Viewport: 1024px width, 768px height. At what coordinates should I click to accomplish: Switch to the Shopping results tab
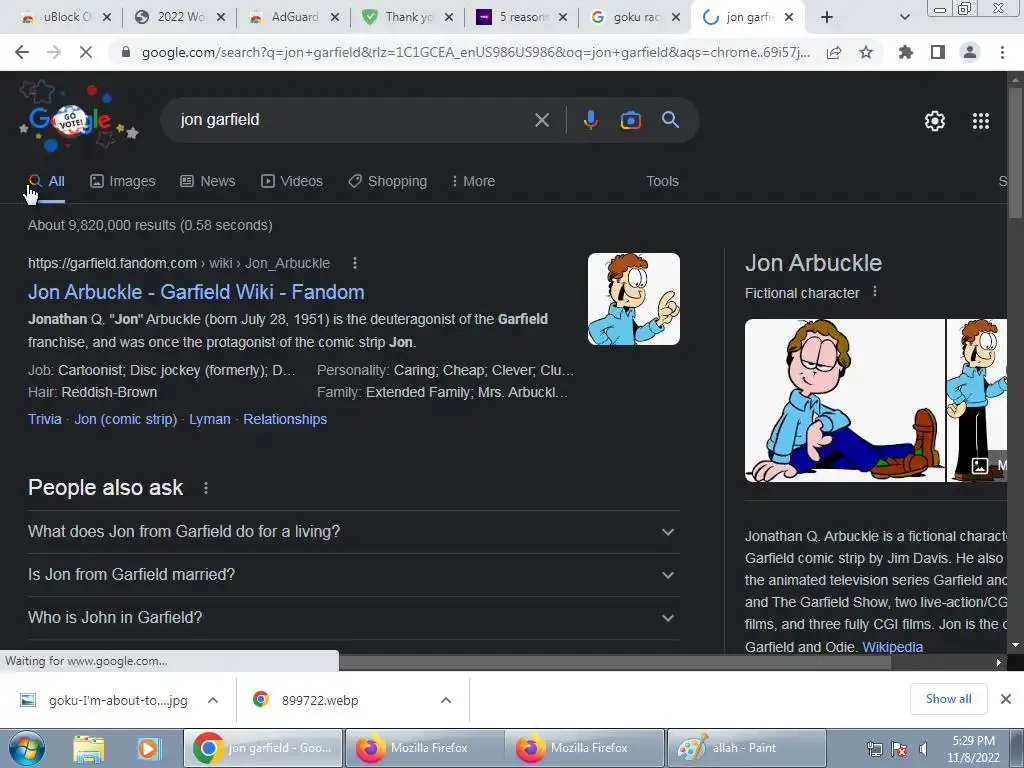pyautogui.click(x=387, y=181)
